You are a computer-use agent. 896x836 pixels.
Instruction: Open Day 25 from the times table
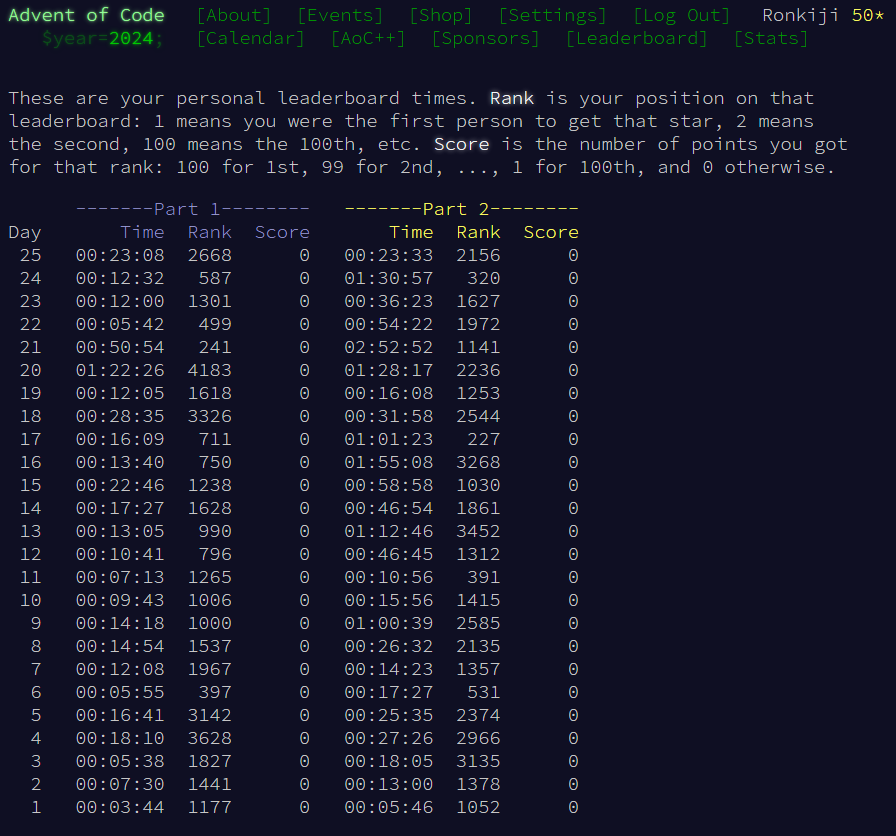[x=30, y=255]
